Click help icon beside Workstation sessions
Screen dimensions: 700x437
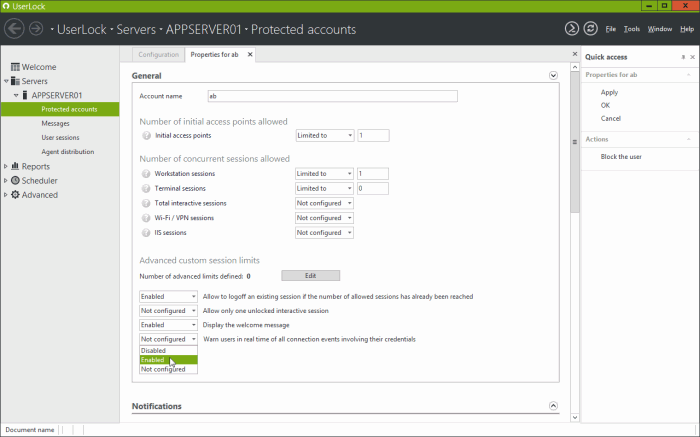click(x=147, y=174)
